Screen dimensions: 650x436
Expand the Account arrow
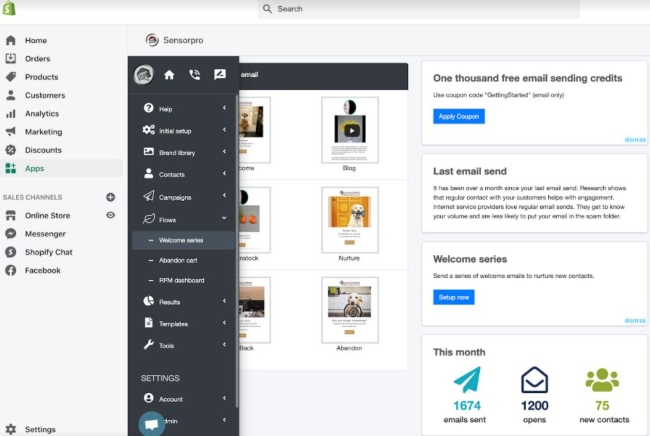pos(224,398)
